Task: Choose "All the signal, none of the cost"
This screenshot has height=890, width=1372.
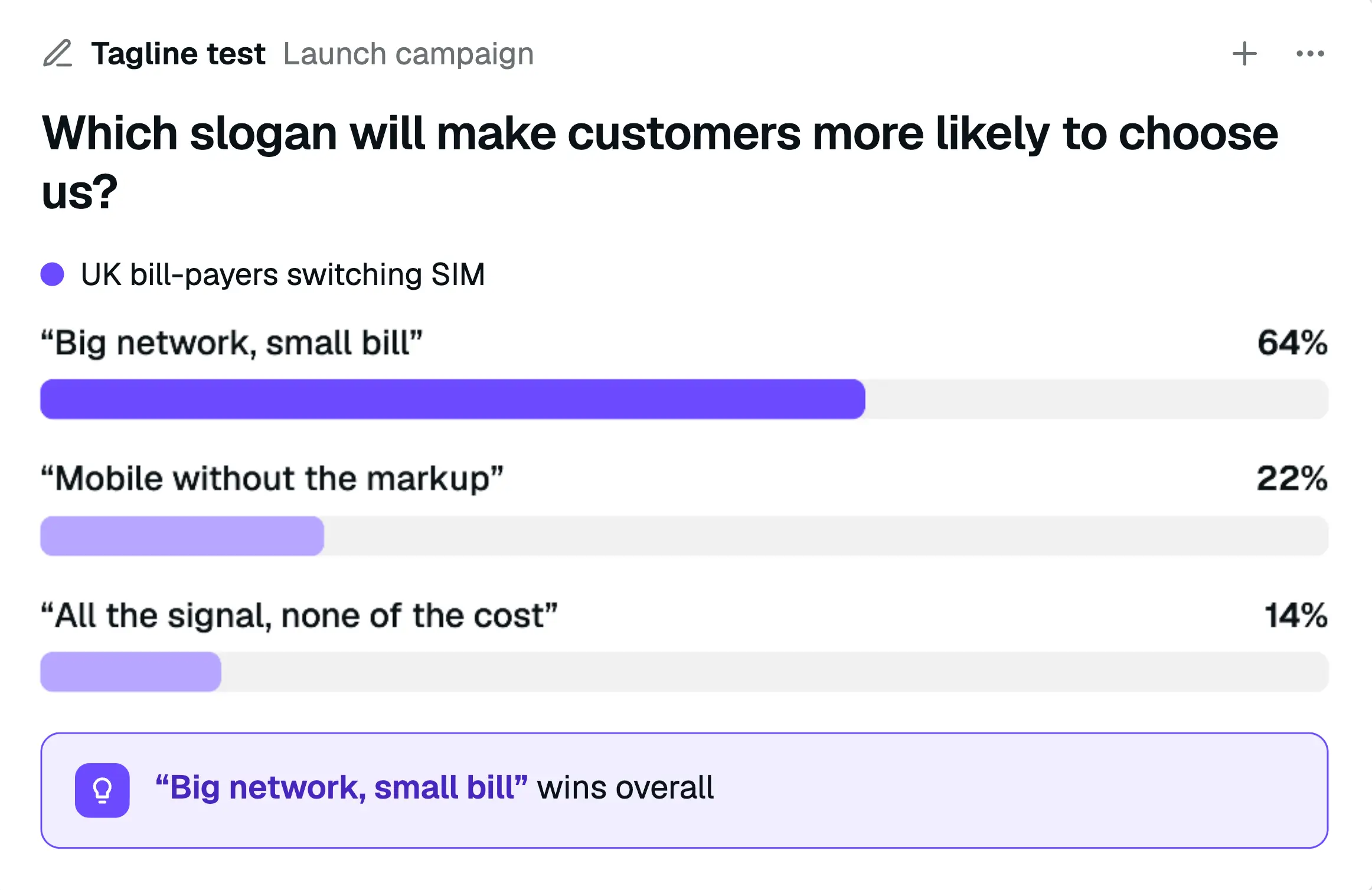Action: pyautogui.click(x=299, y=616)
